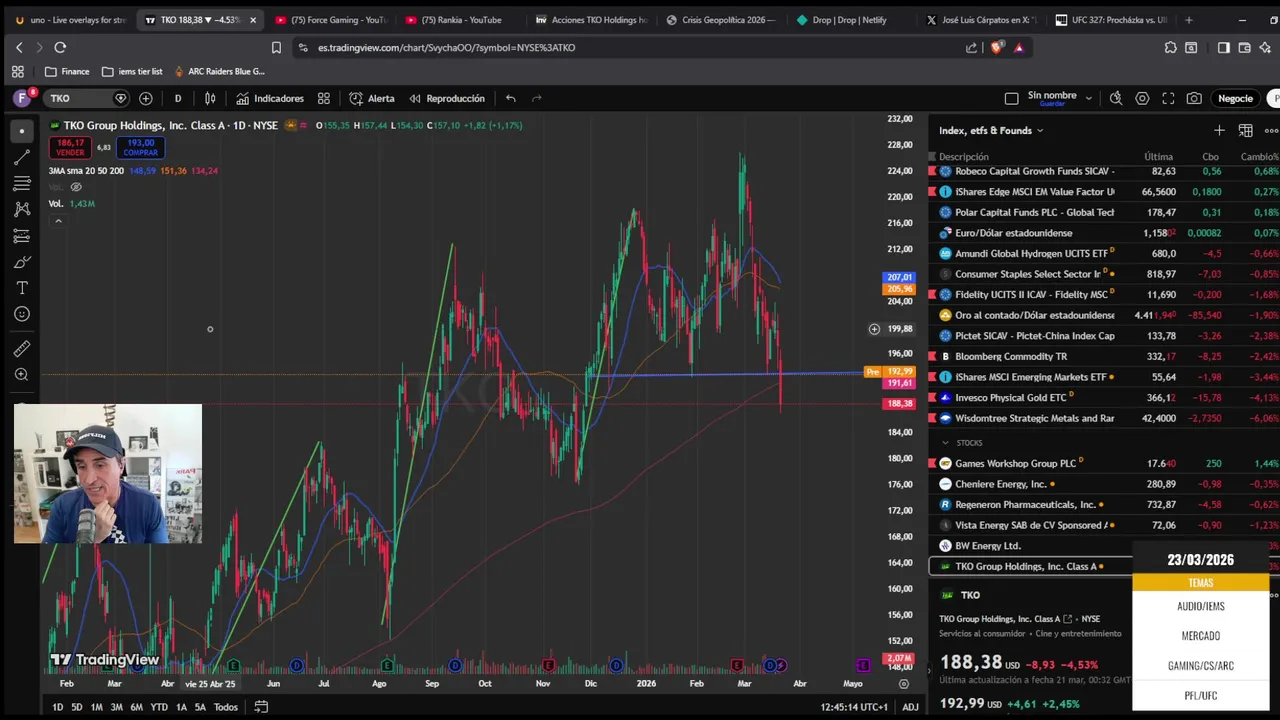Open the emoji icons tool
1280x720 pixels.
(x=22, y=314)
